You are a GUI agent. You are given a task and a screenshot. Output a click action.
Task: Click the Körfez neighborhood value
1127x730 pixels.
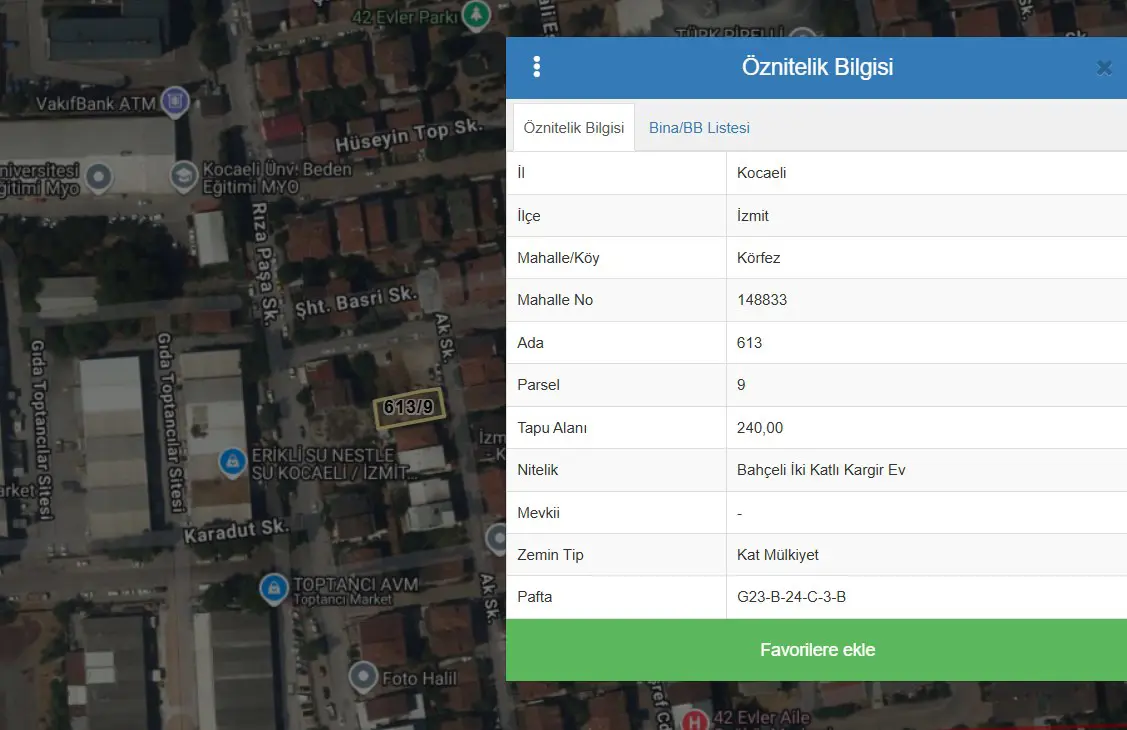tap(758, 258)
